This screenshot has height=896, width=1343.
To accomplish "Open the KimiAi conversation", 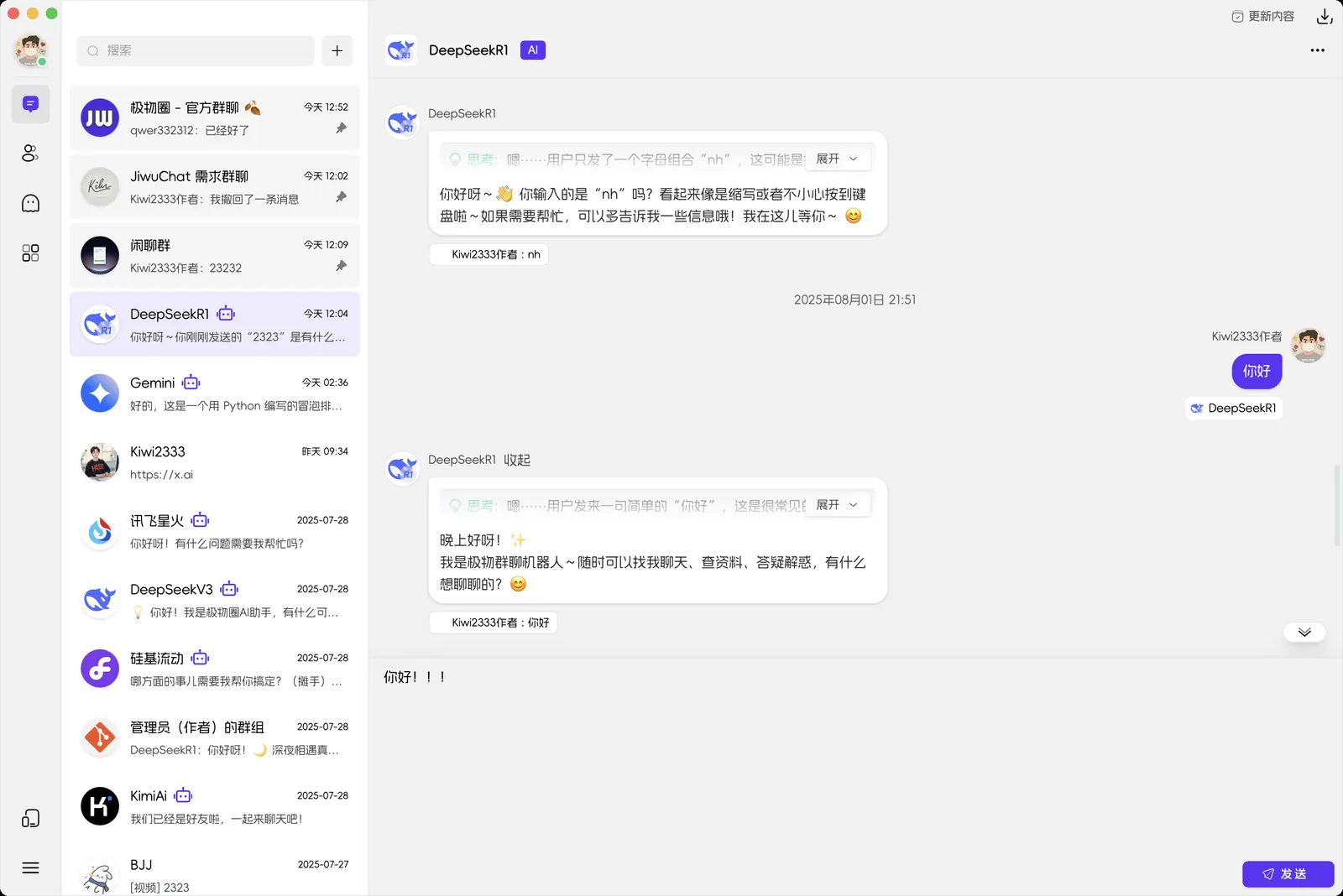I will pos(215,806).
